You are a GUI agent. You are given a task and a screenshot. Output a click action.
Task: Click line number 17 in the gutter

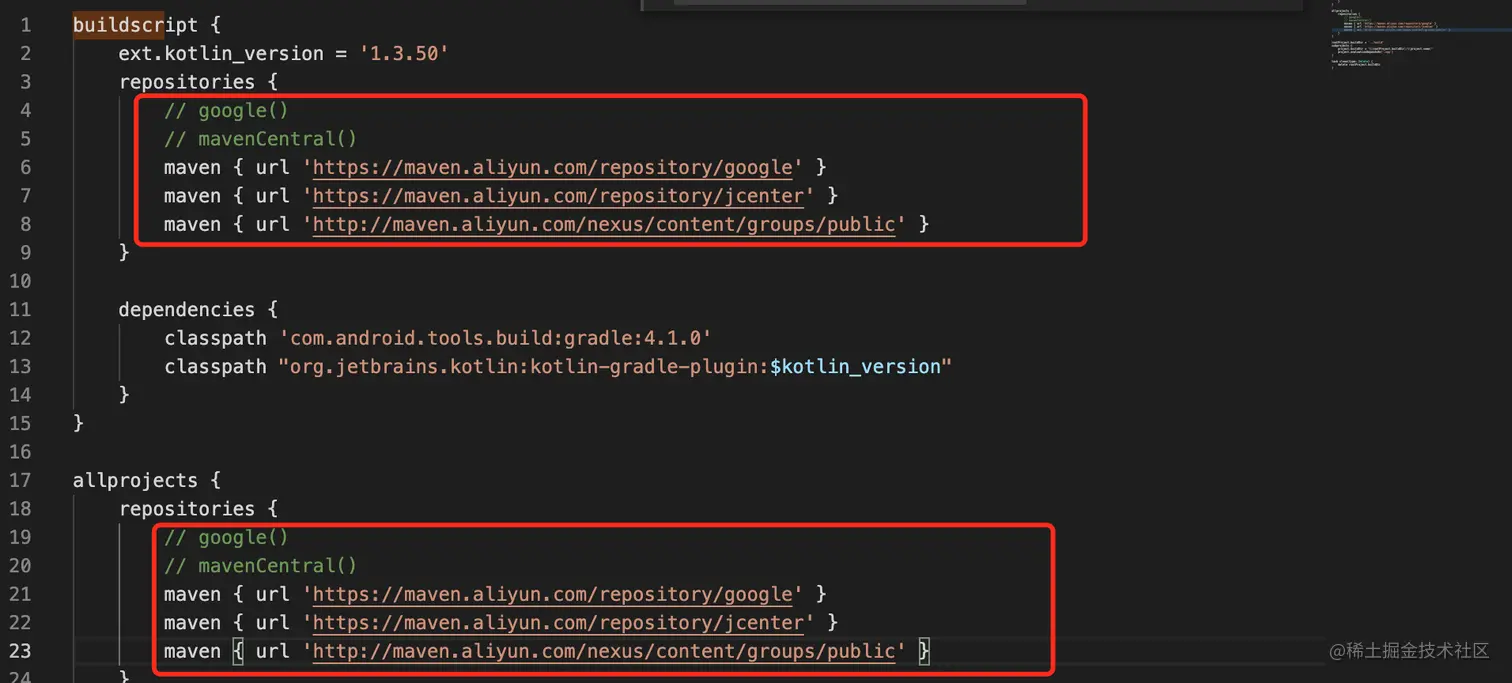pyautogui.click(x=20, y=480)
